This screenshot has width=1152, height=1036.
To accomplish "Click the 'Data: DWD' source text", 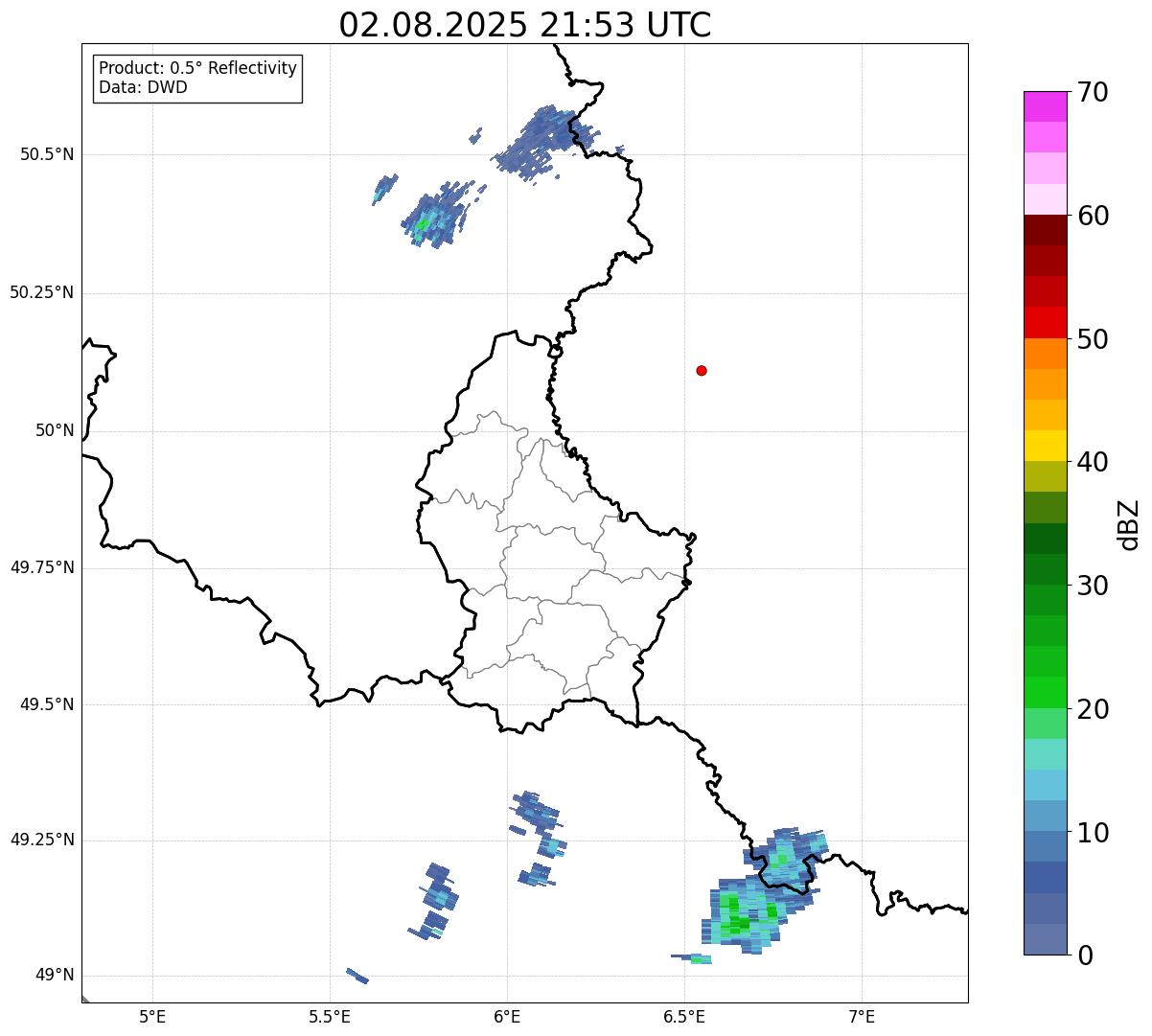I will [x=143, y=88].
